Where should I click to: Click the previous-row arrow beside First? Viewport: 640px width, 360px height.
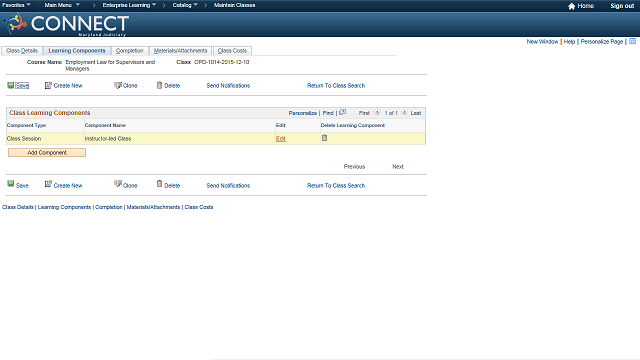pos(377,112)
